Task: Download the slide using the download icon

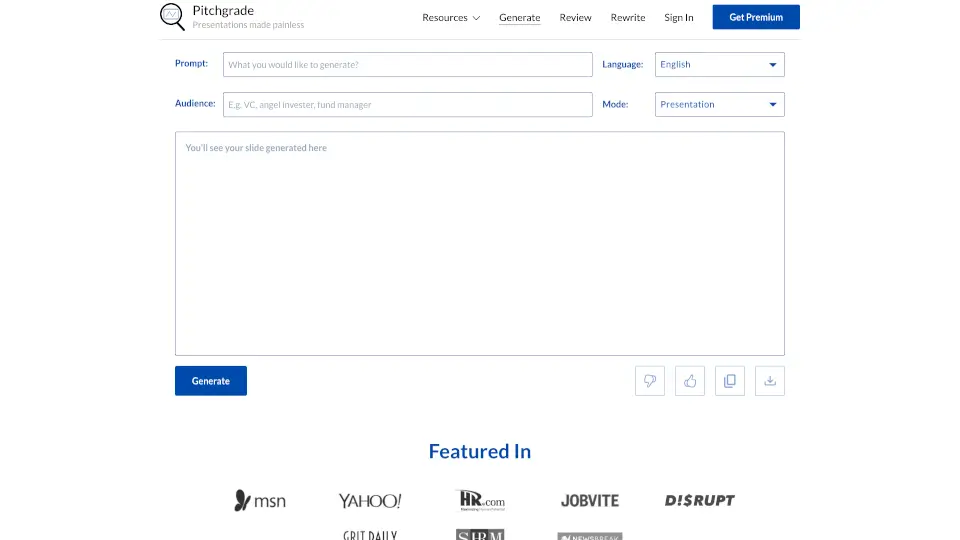Action: (770, 381)
